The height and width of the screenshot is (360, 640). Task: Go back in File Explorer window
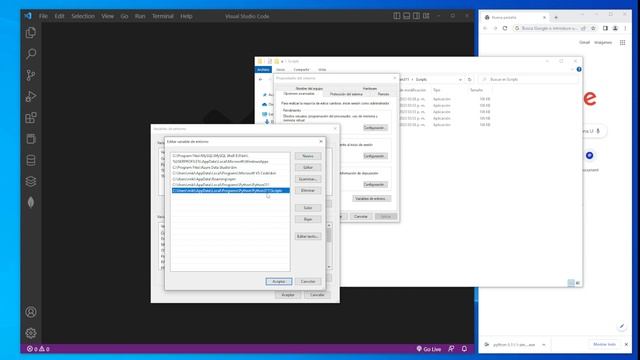click(261, 80)
